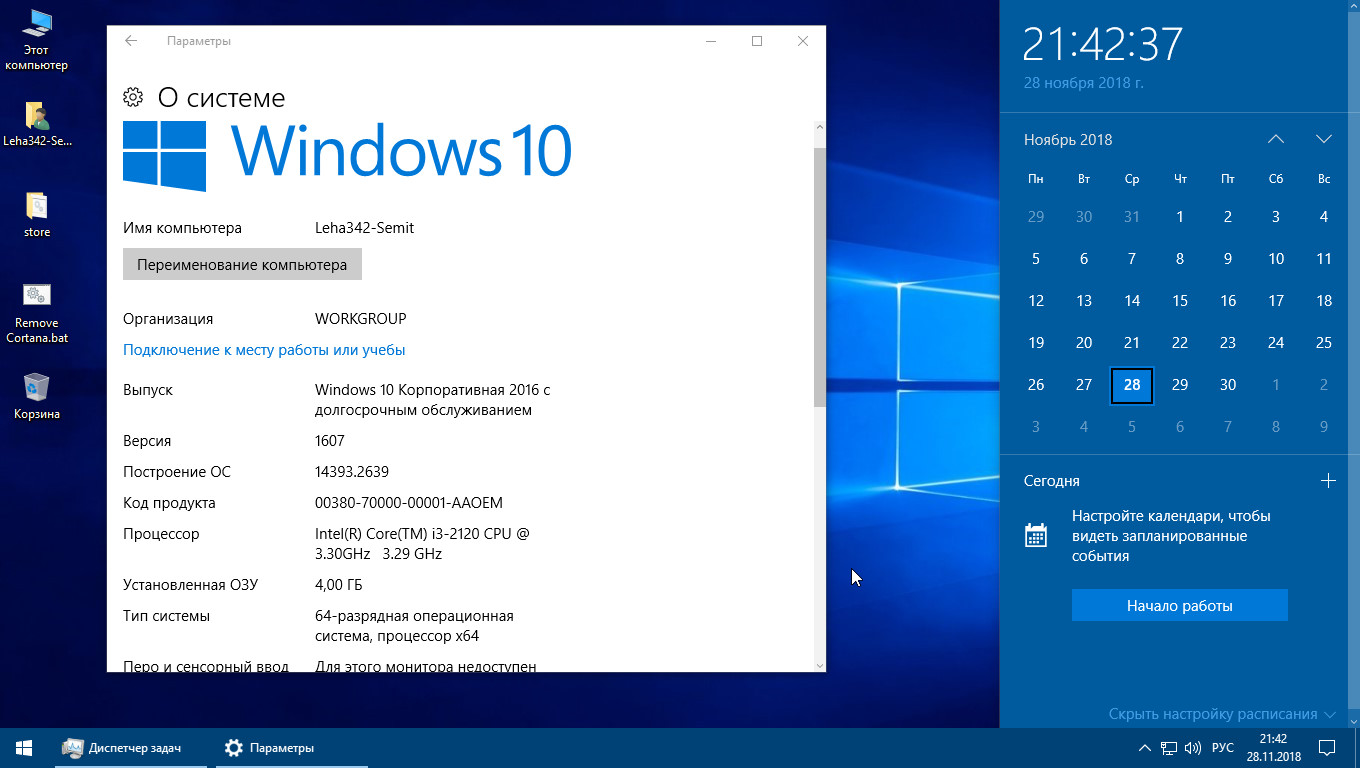
Task: Click the date '28 ноября 2018 г.' link
Action: pyautogui.click(x=1083, y=83)
